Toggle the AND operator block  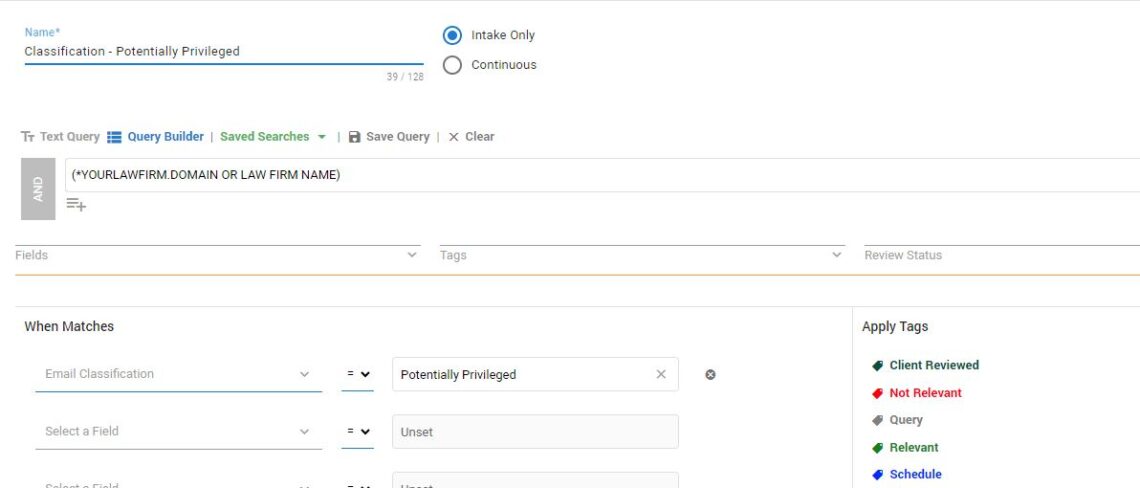(38, 189)
